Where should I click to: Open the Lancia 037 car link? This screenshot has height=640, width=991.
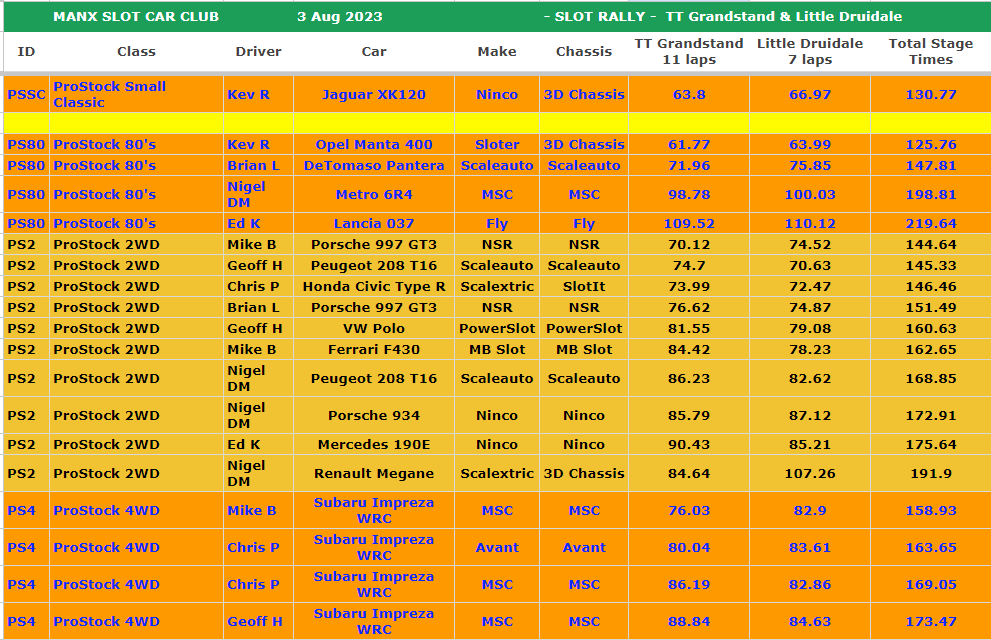(x=373, y=224)
